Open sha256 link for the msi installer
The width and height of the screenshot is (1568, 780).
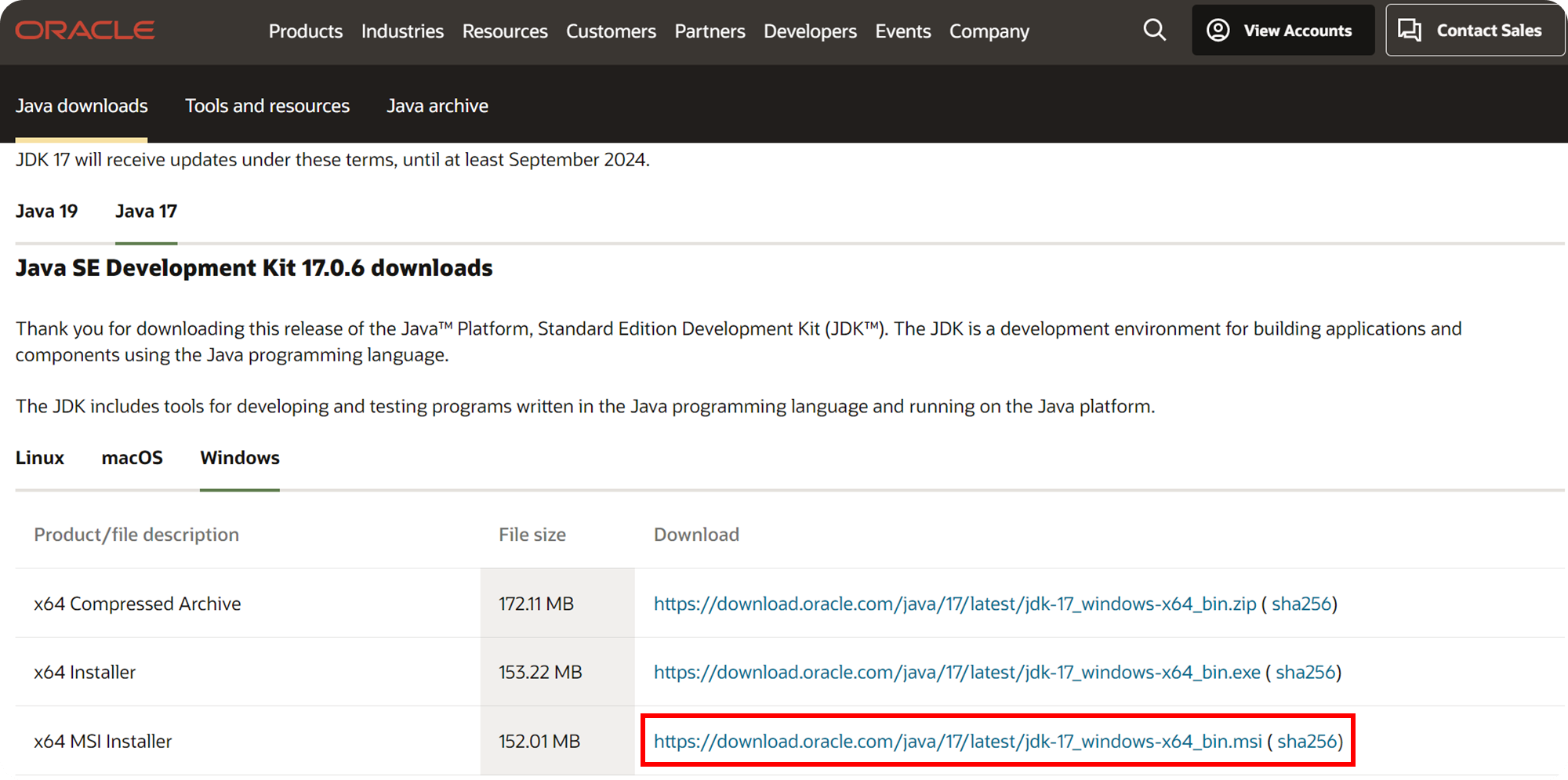tap(1307, 742)
